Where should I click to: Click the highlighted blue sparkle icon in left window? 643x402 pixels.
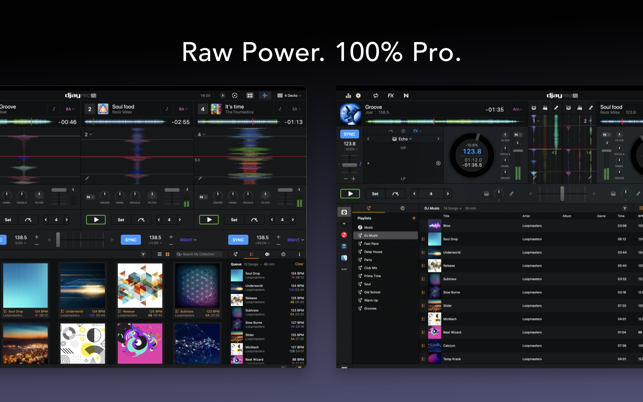tap(264, 96)
